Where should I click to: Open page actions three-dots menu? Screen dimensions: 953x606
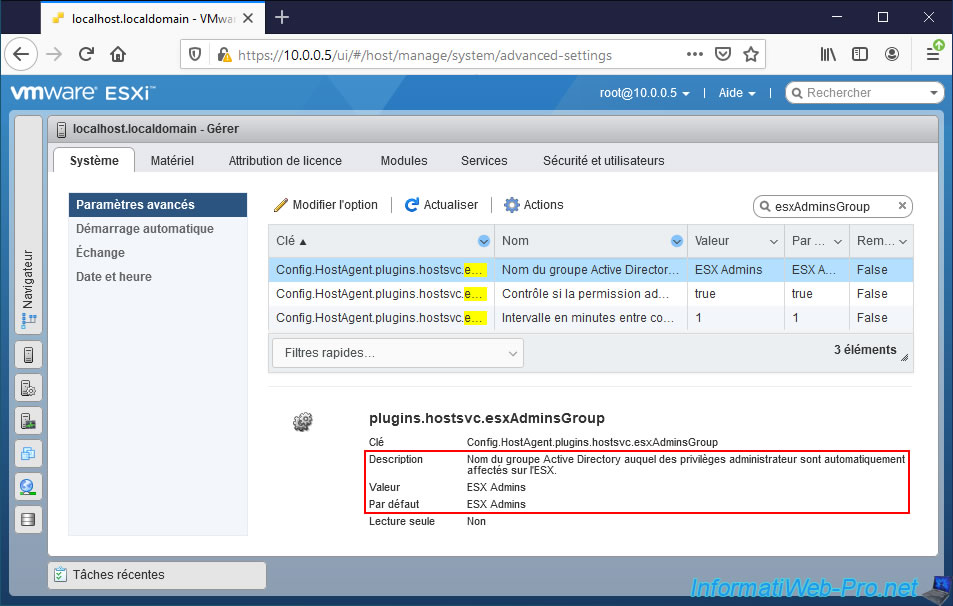pyautogui.click(x=695, y=54)
